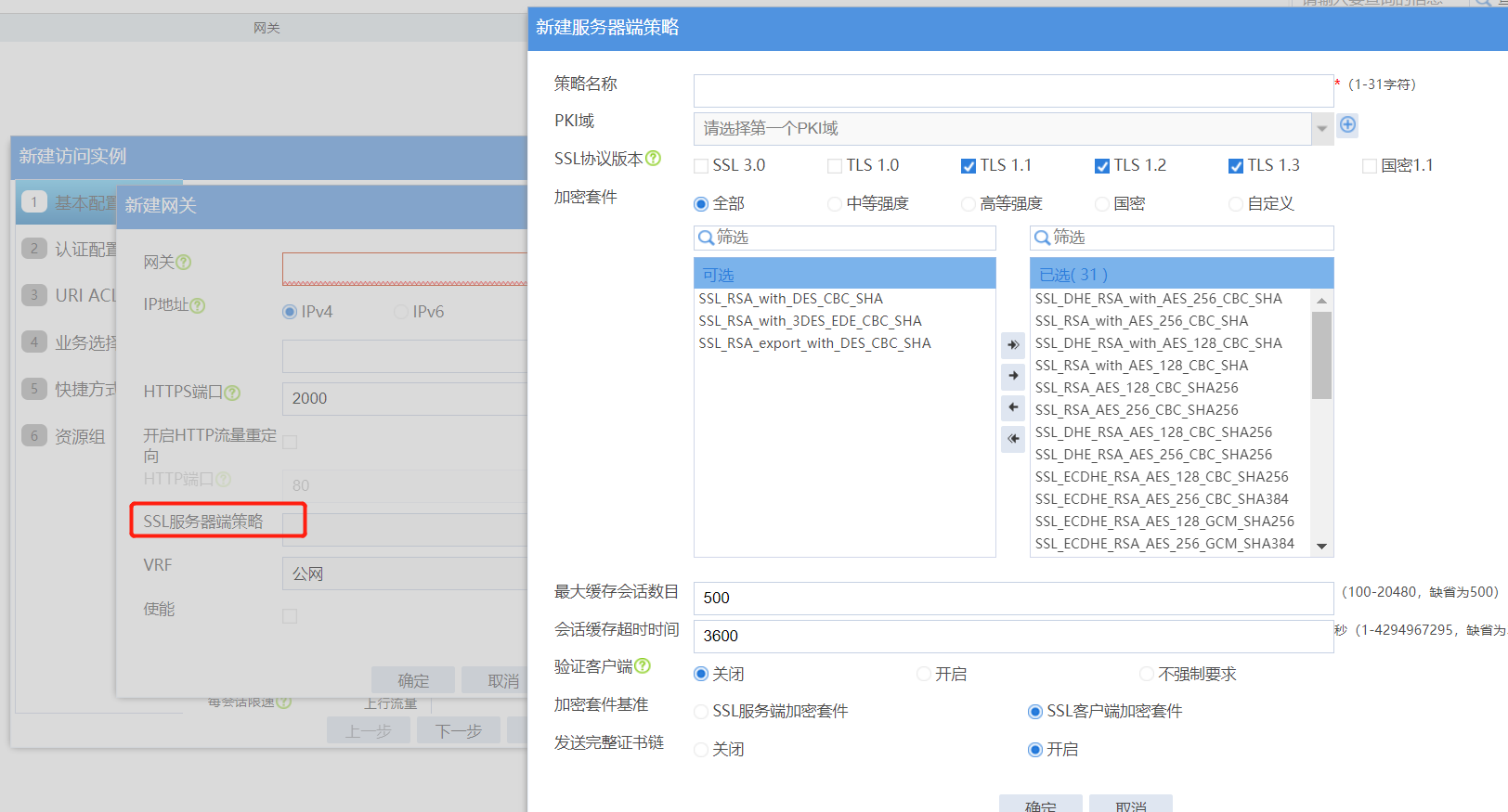The width and height of the screenshot is (1508, 812).
Task: Click the plus icon to add PKI域
Action: pyautogui.click(x=1347, y=125)
